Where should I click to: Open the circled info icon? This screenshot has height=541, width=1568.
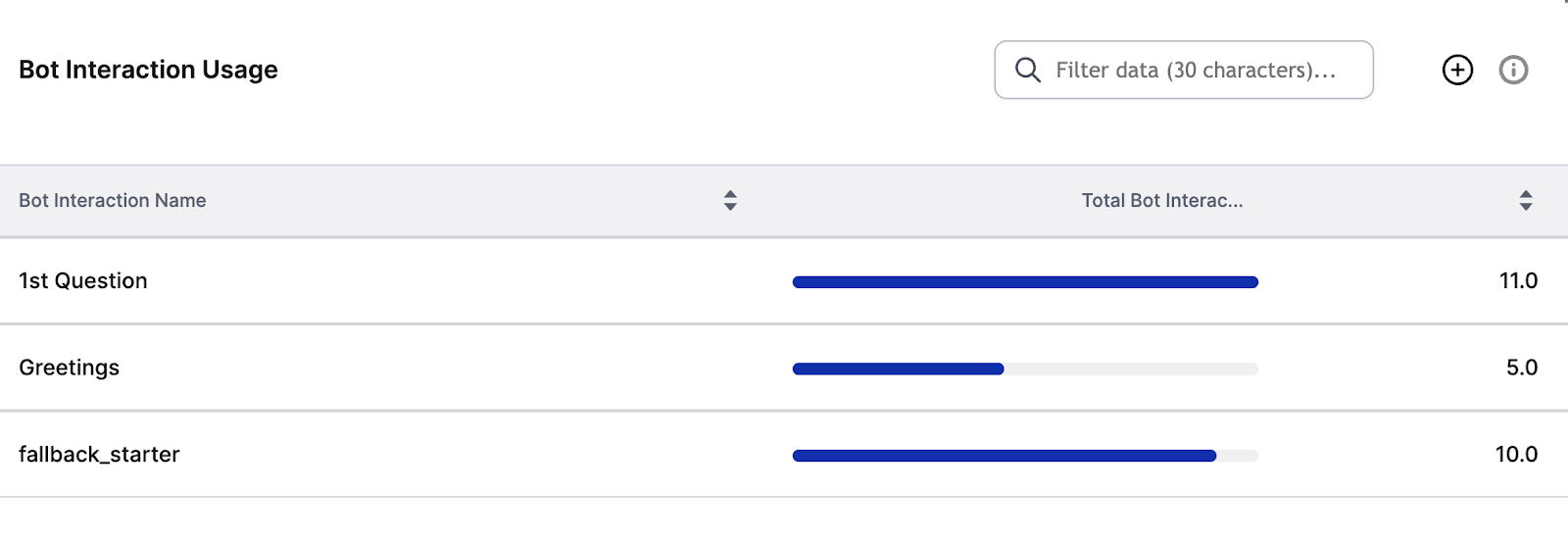(1513, 70)
